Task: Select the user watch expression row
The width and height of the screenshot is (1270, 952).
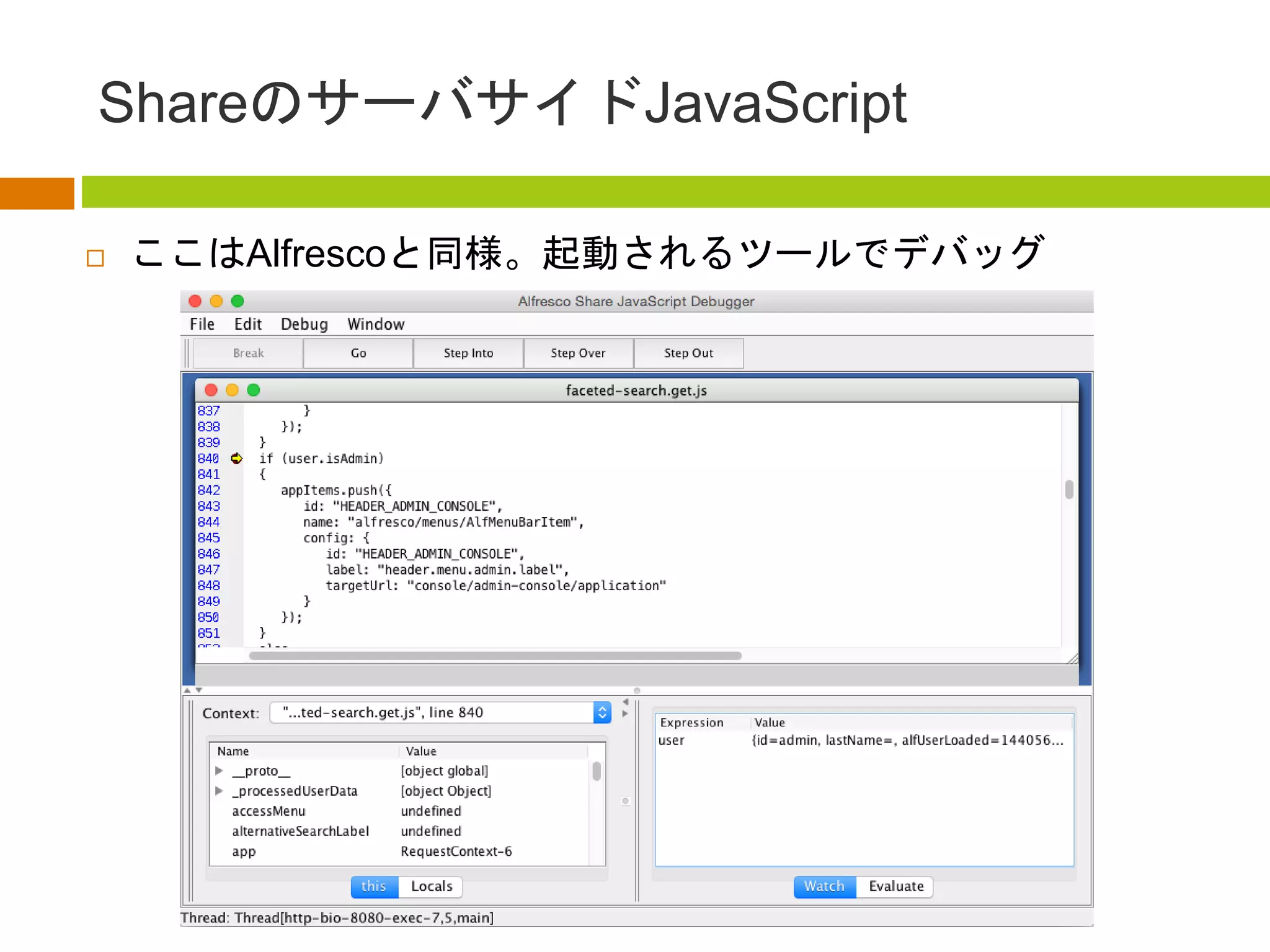Action: pos(864,740)
